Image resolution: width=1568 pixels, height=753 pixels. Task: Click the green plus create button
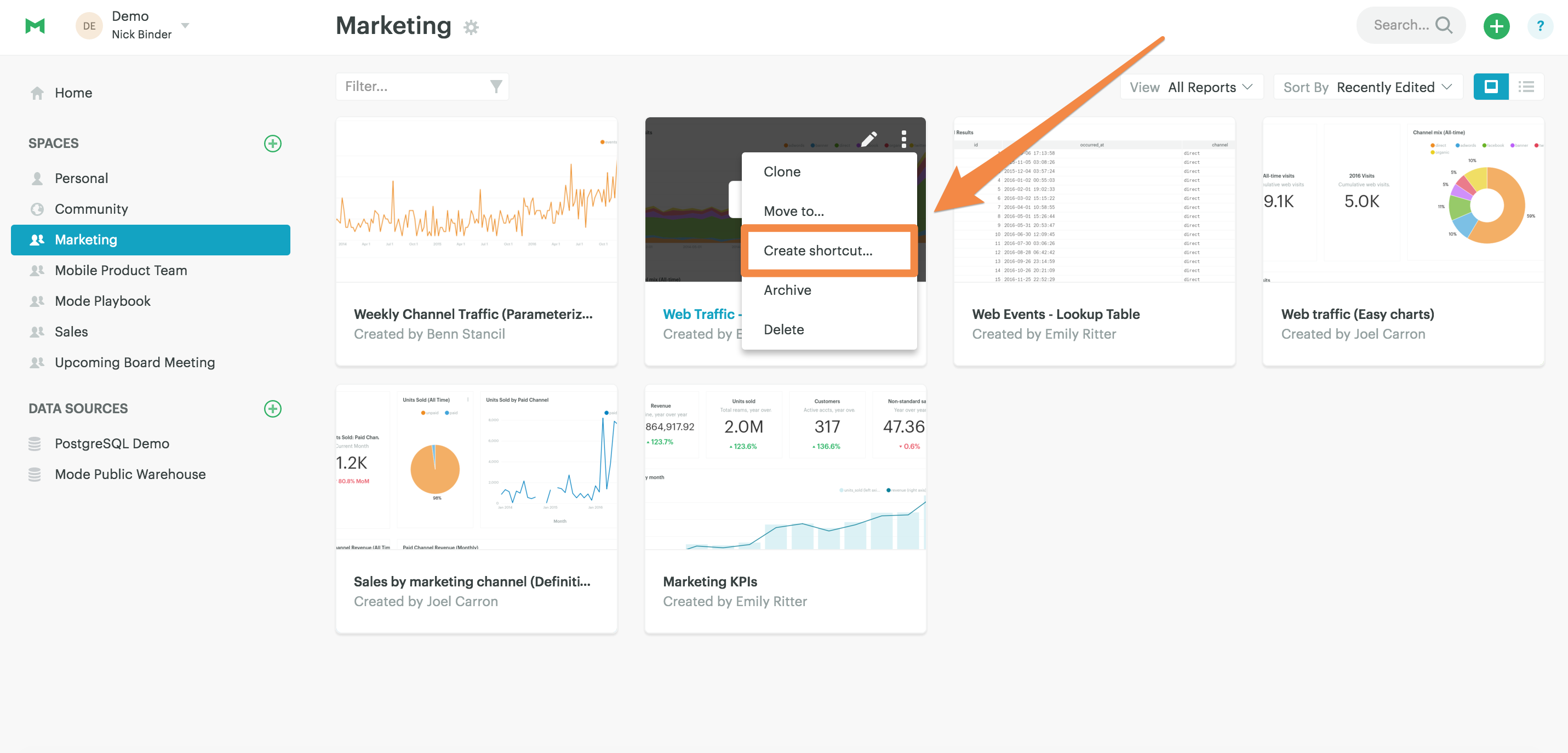(1496, 26)
